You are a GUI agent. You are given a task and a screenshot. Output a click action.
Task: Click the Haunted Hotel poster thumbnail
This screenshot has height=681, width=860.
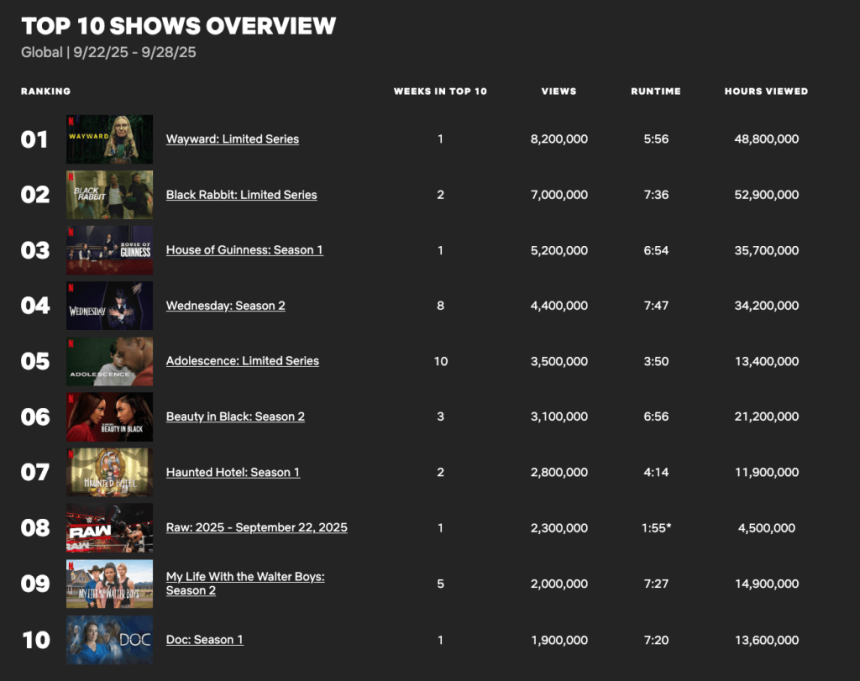click(109, 472)
